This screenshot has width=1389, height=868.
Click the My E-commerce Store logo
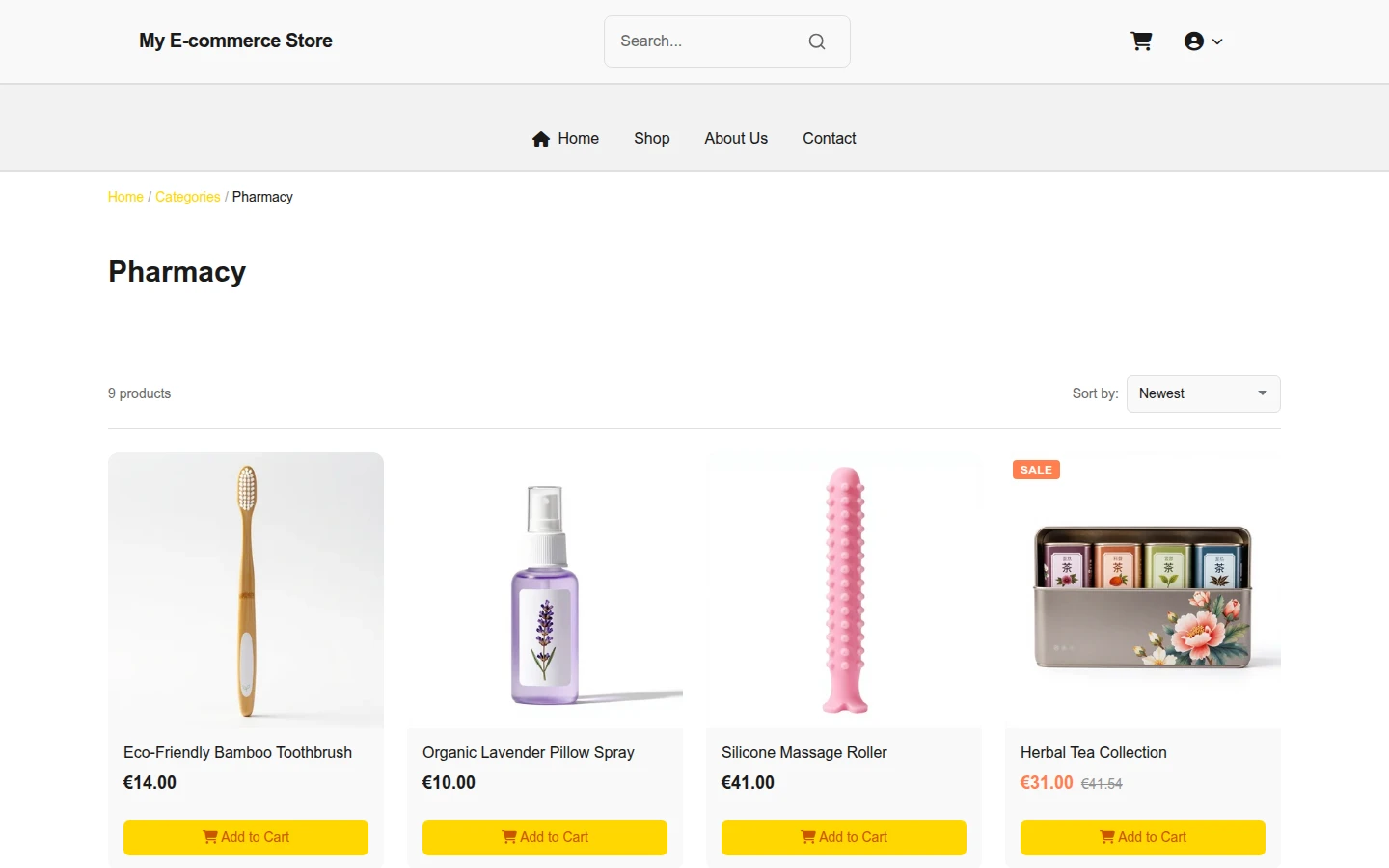pos(235,41)
